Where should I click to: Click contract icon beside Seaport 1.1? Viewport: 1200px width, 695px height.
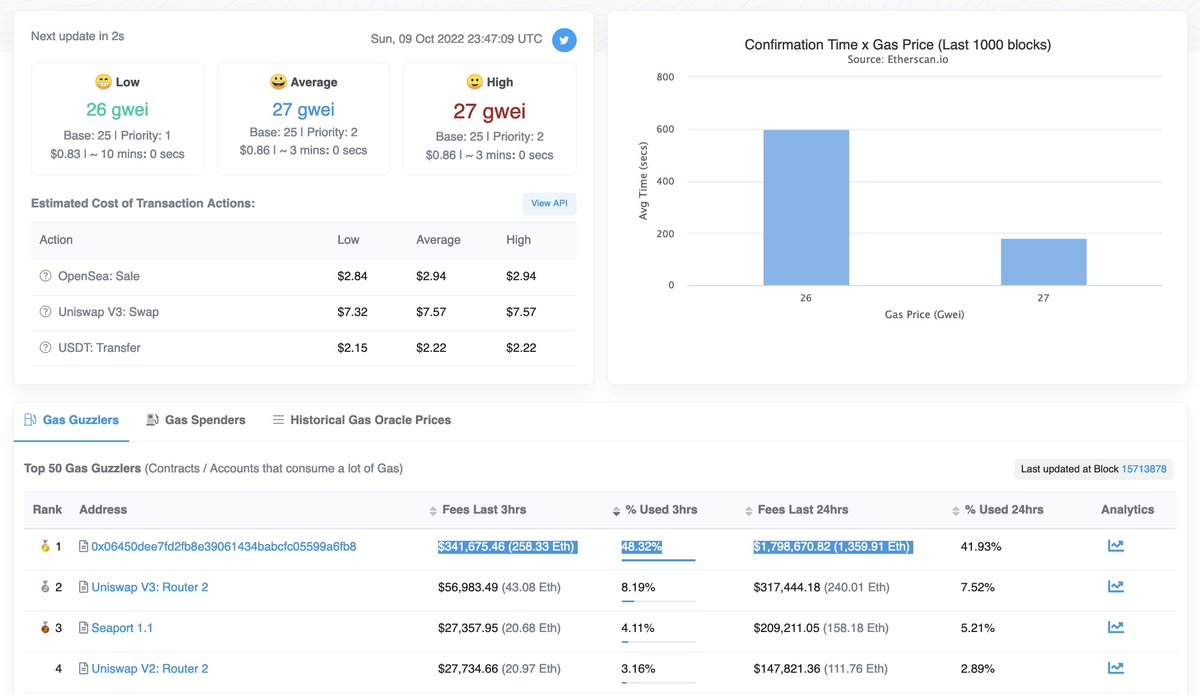click(84, 628)
